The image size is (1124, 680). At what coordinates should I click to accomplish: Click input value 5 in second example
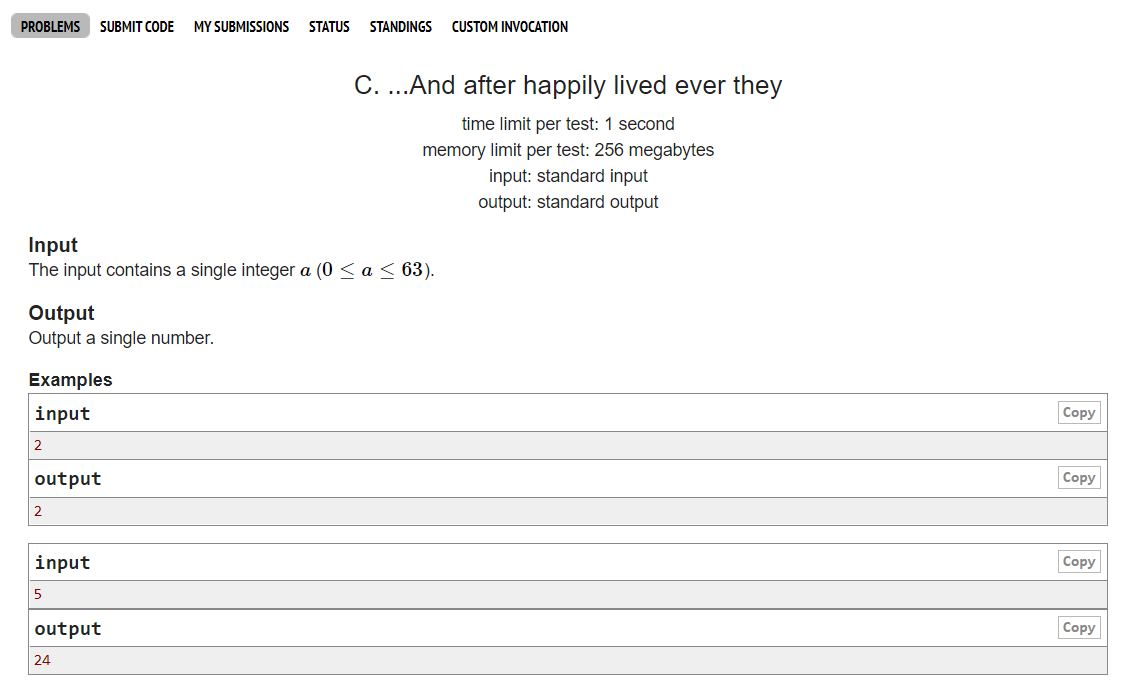point(38,595)
